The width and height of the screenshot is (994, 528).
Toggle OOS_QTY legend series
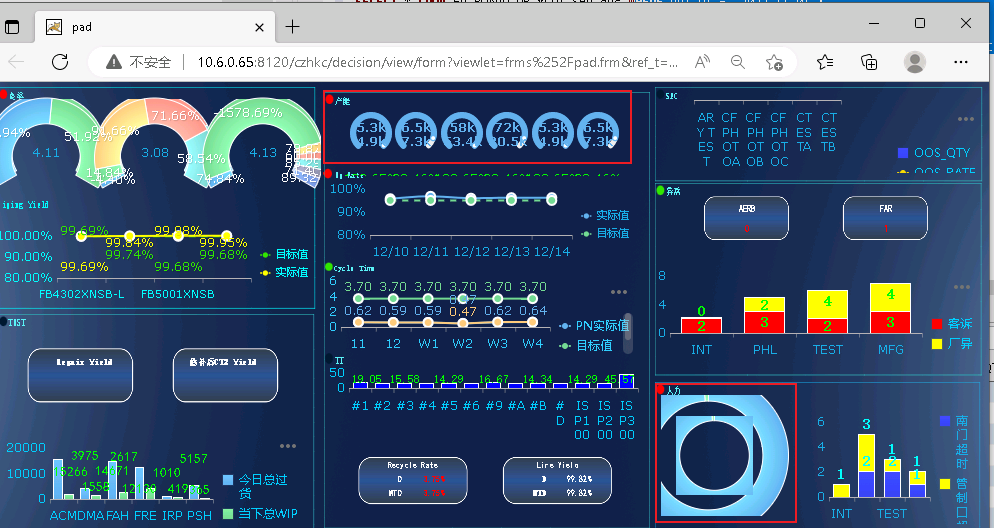click(934, 153)
